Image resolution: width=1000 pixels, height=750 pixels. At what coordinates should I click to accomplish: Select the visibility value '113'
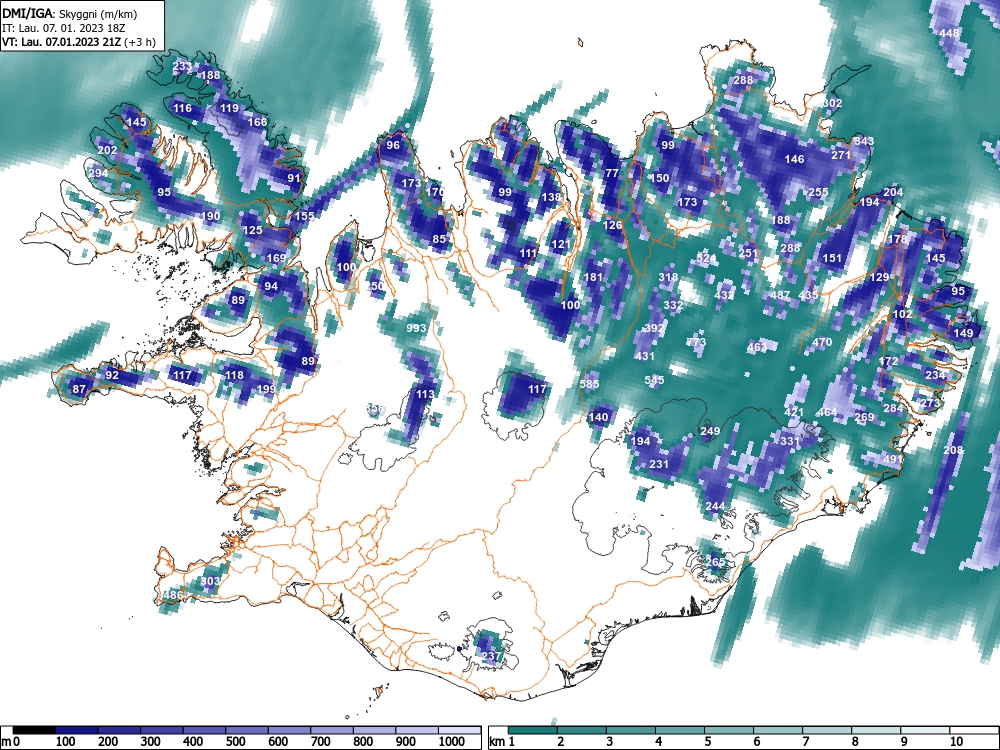[x=425, y=394]
